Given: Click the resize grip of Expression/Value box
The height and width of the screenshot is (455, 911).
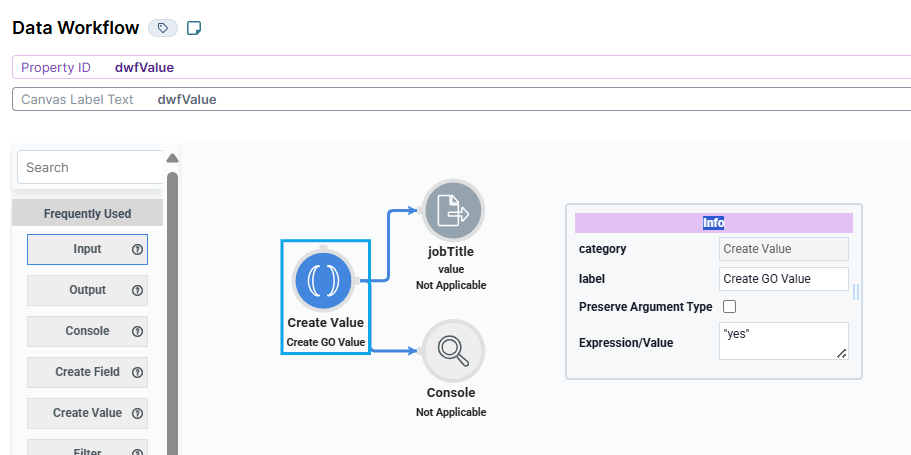Looking at the screenshot, I should 841,353.
